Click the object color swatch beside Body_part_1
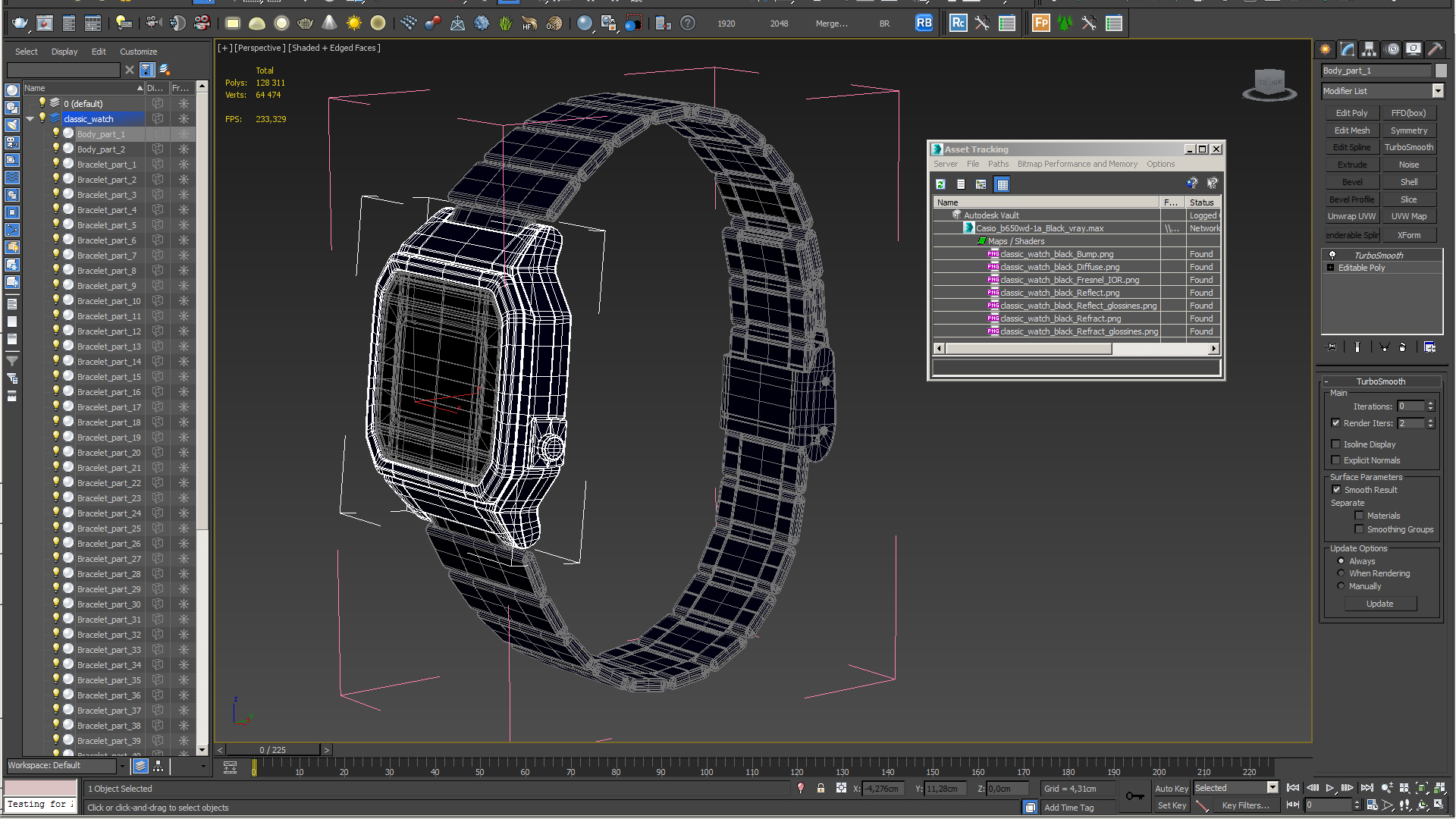Screen dimensions: 1456x819 [1441, 71]
